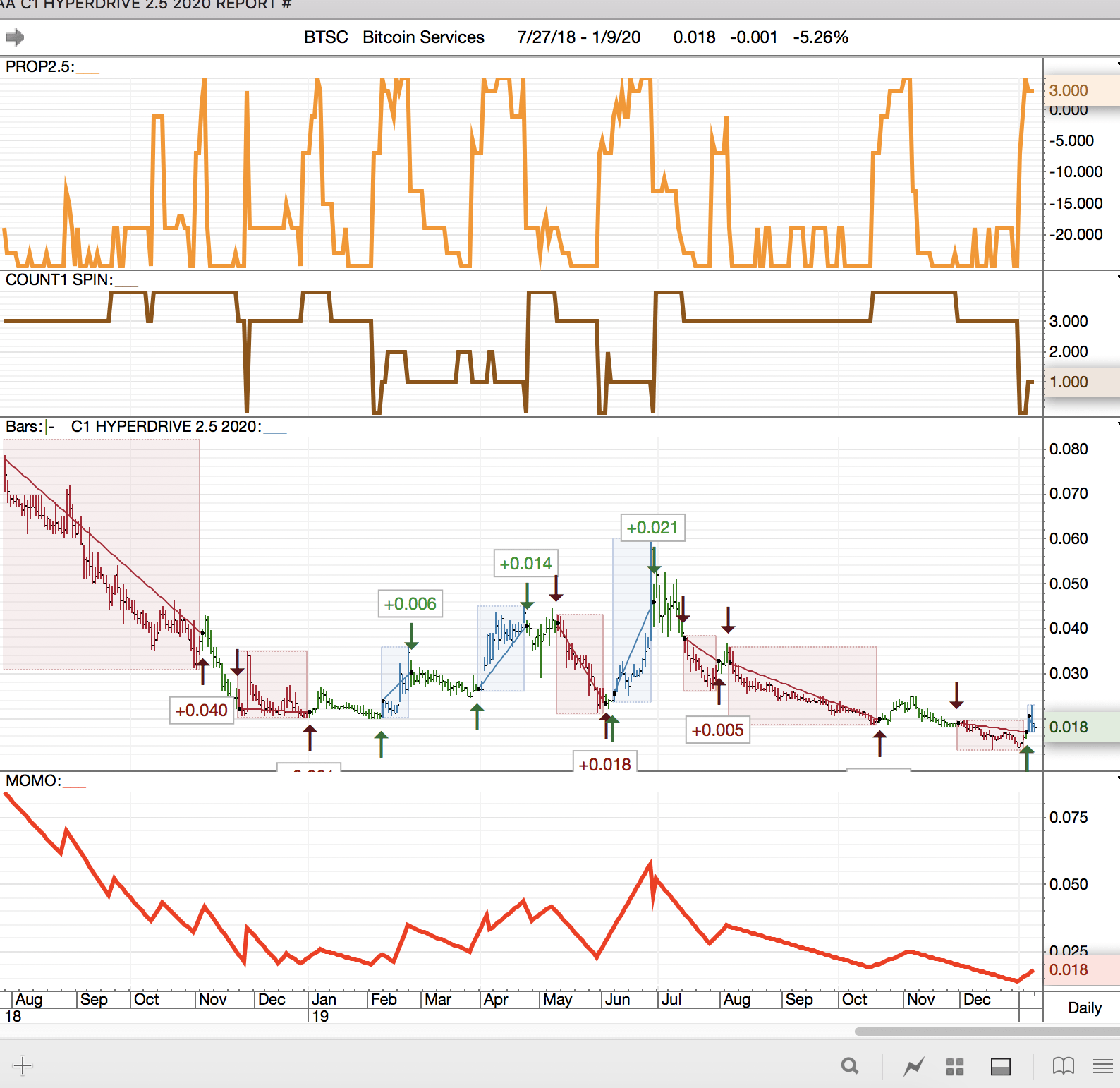Click the Jan label on the time axis
1120x1088 pixels.
[x=324, y=1000]
